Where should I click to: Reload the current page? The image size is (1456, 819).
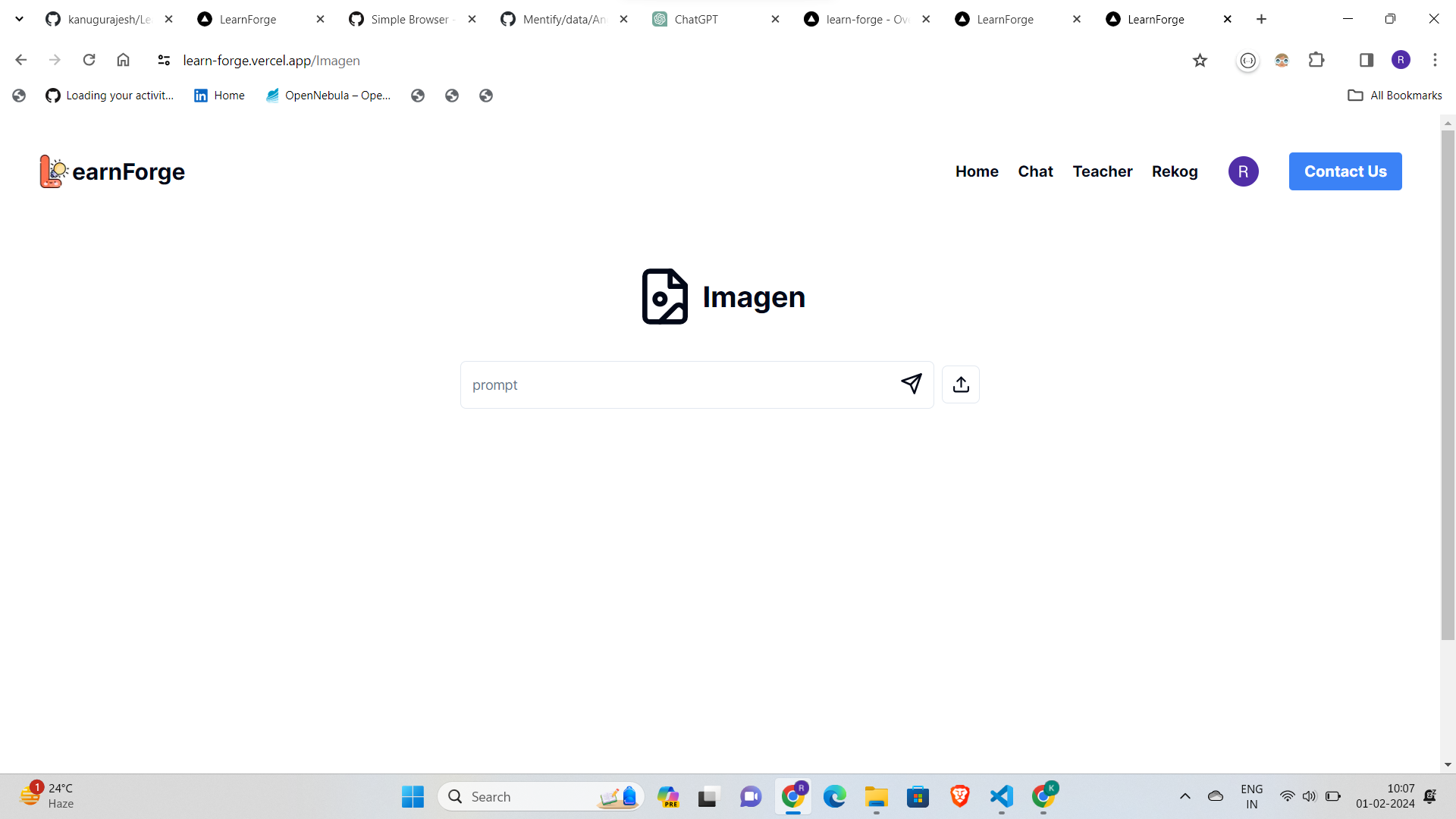coord(89,60)
